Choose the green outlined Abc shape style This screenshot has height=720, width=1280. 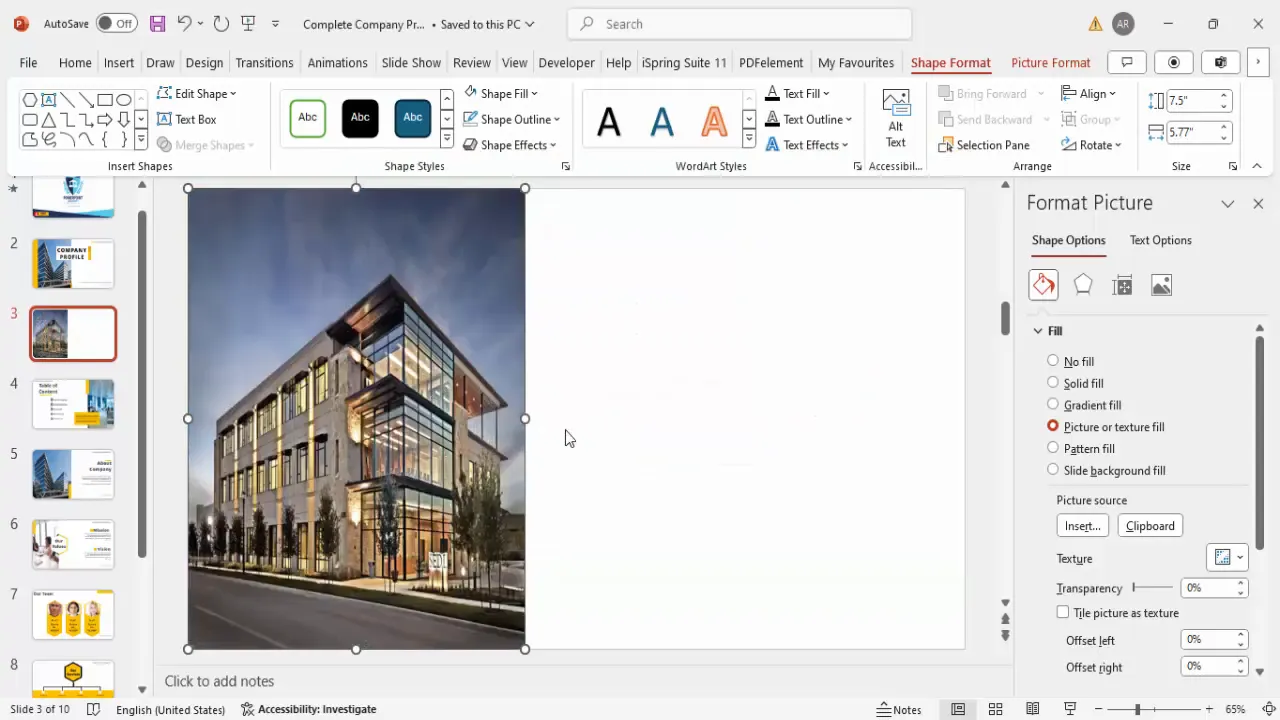pyautogui.click(x=308, y=118)
